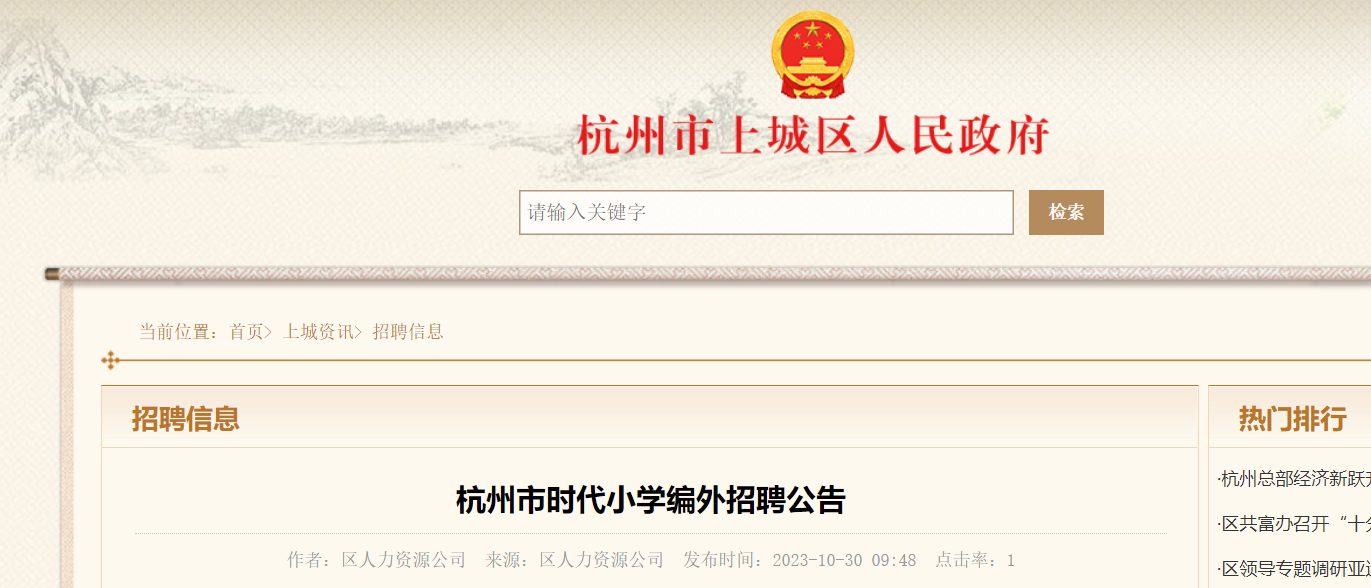Viewport: 1371px width, 588px height.
Task: Open 区共富办召开 hot article link
Action: click(x=1294, y=524)
